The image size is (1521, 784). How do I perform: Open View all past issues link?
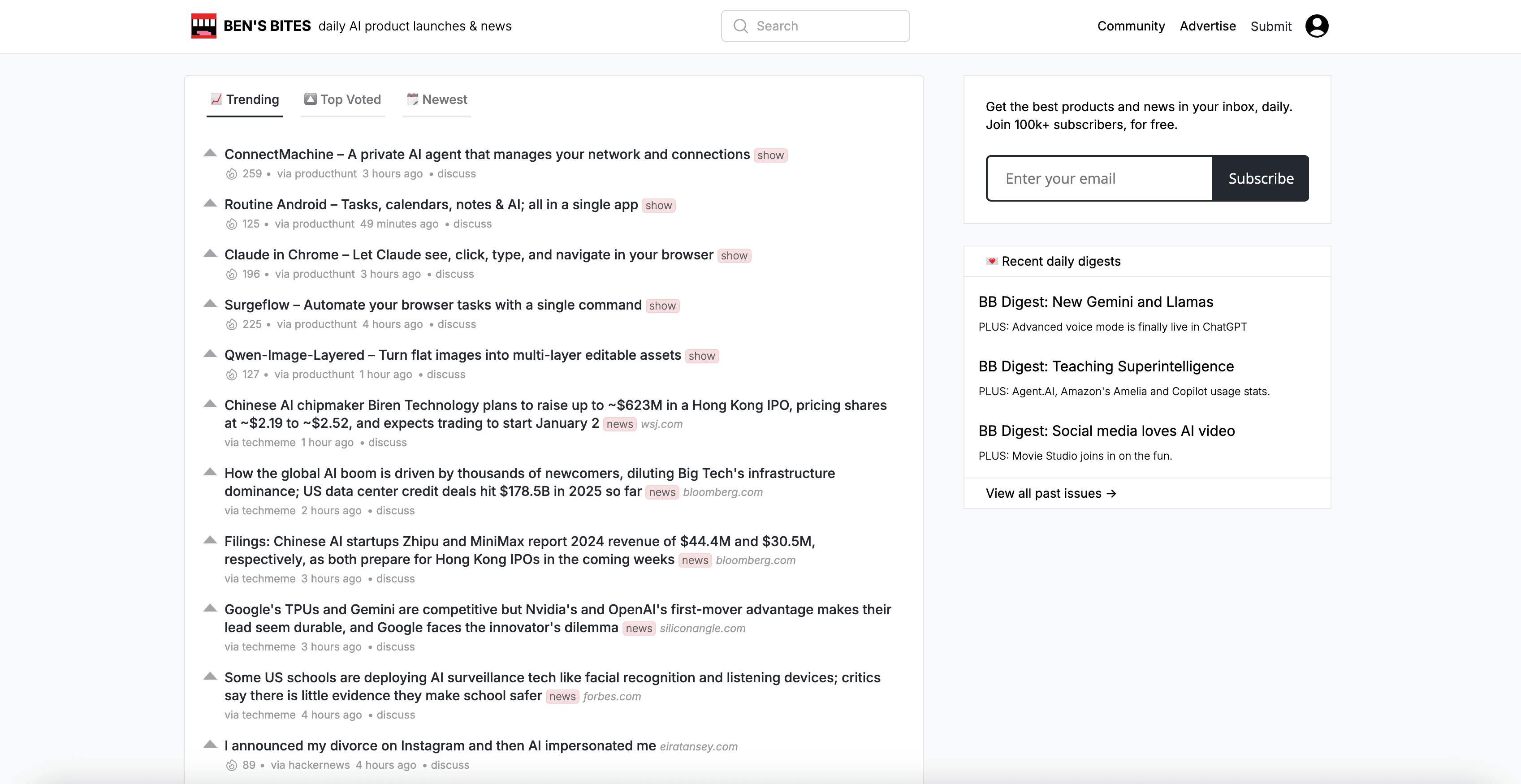coord(1051,494)
